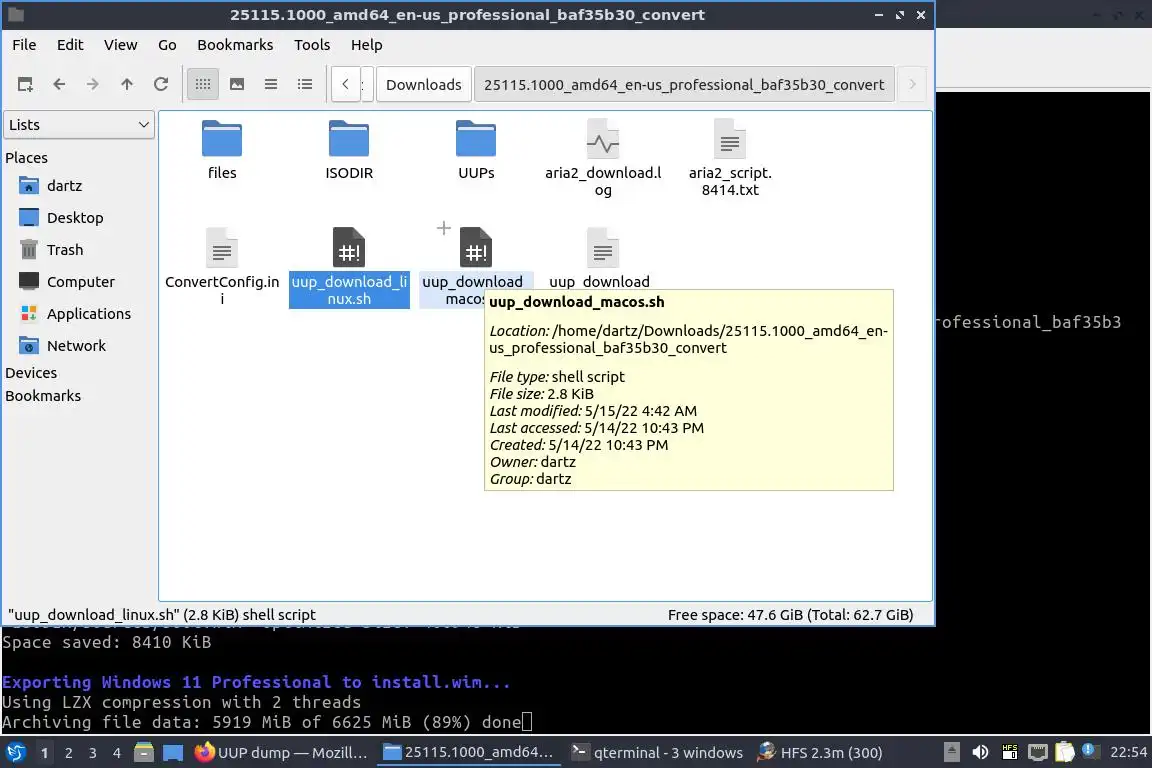
Task: Select the uup_download_linux.sh script icon
Action: (x=349, y=248)
